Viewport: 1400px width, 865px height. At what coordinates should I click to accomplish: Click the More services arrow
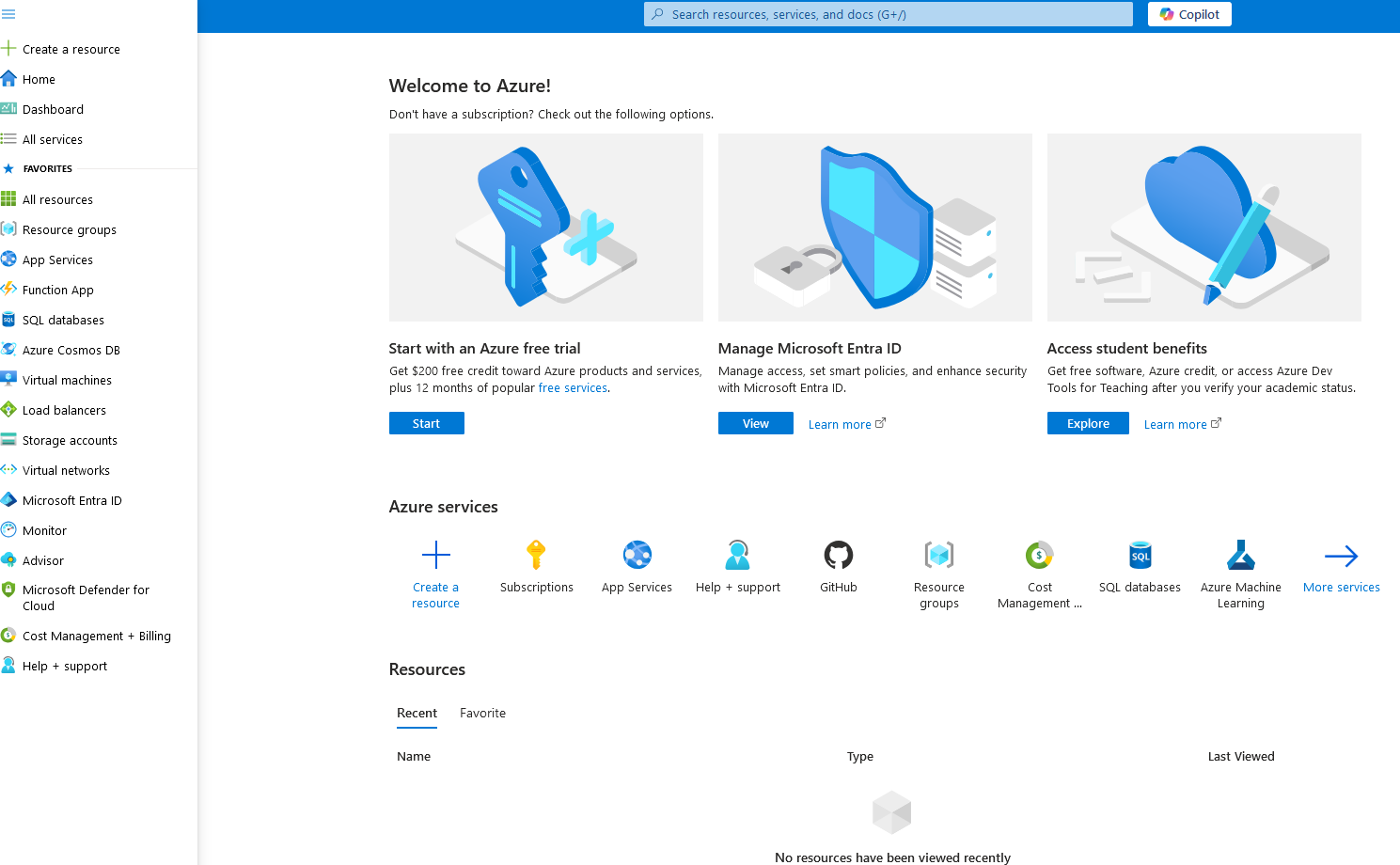(1342, 556)
